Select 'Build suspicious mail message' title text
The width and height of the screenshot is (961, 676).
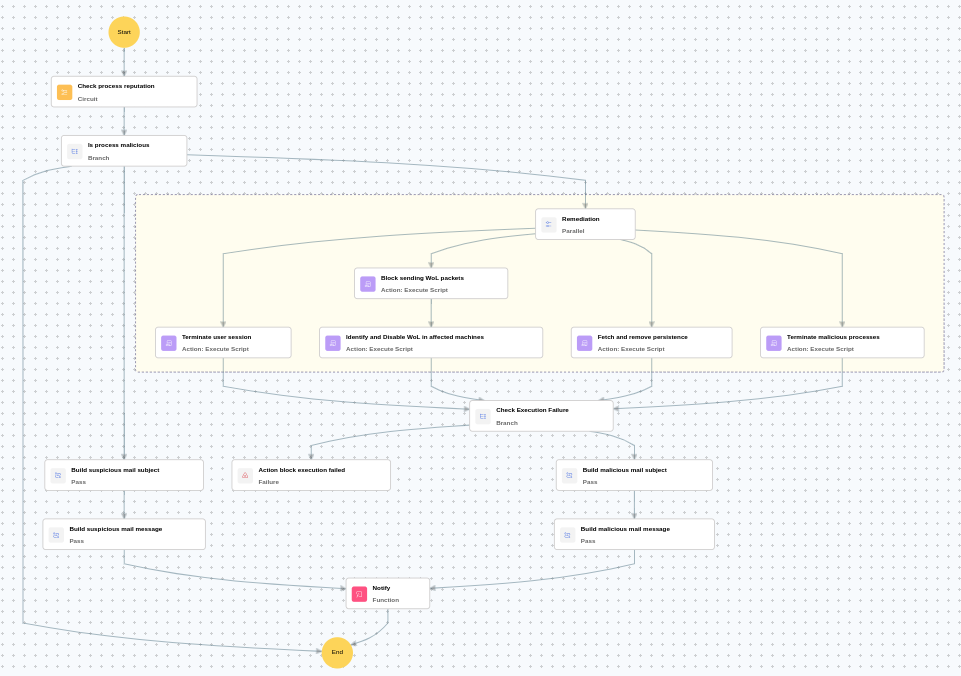[x=116, y=529]
